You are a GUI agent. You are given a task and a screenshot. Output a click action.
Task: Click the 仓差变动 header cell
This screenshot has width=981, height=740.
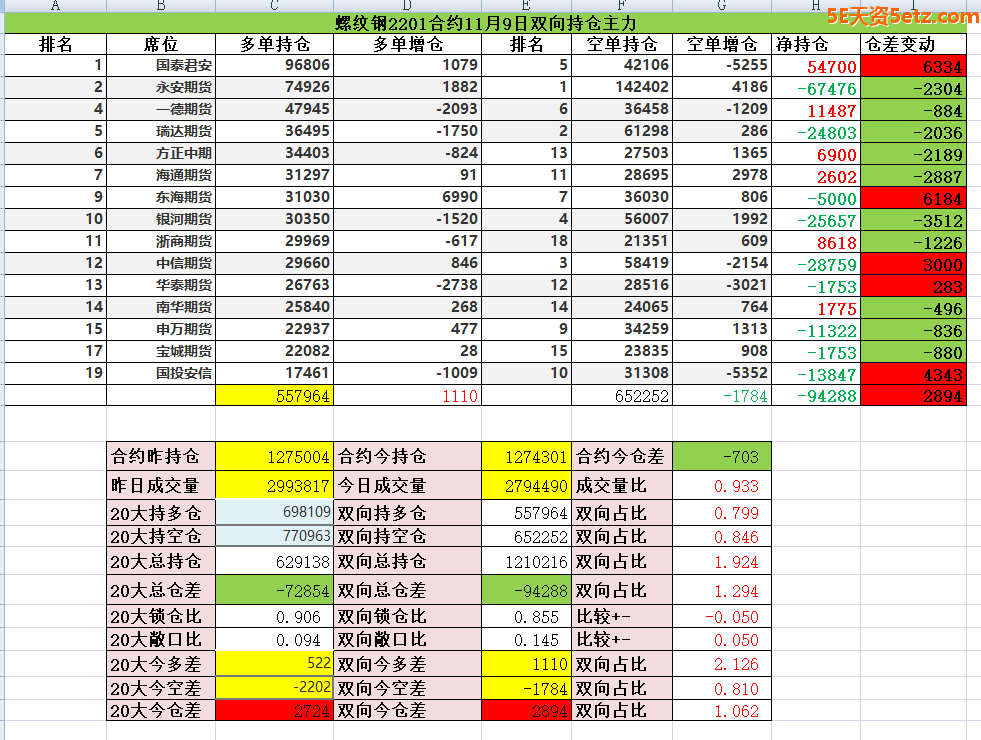pos(913,44)
